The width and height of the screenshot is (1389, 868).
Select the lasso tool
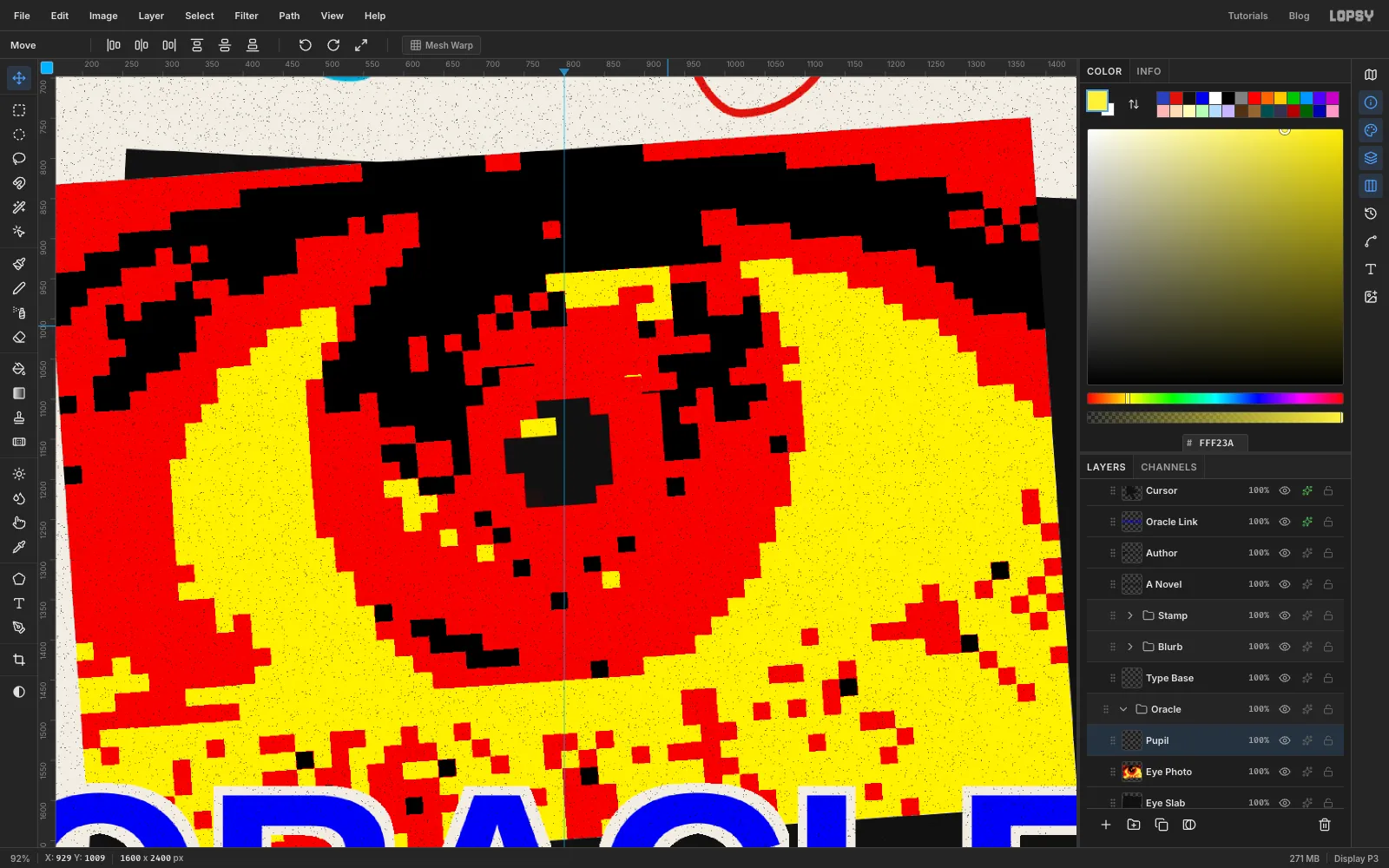[x=19, y=159]
